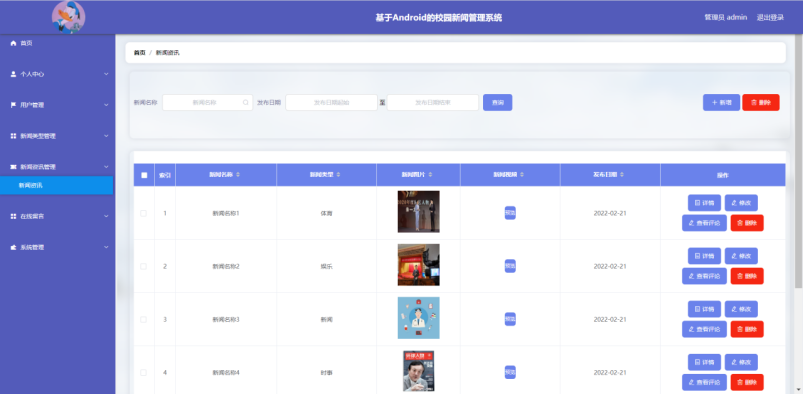Sort table by 新闻名称 column arrows
This screenshot has height=394, width=803.
click(x=238, y=175)
